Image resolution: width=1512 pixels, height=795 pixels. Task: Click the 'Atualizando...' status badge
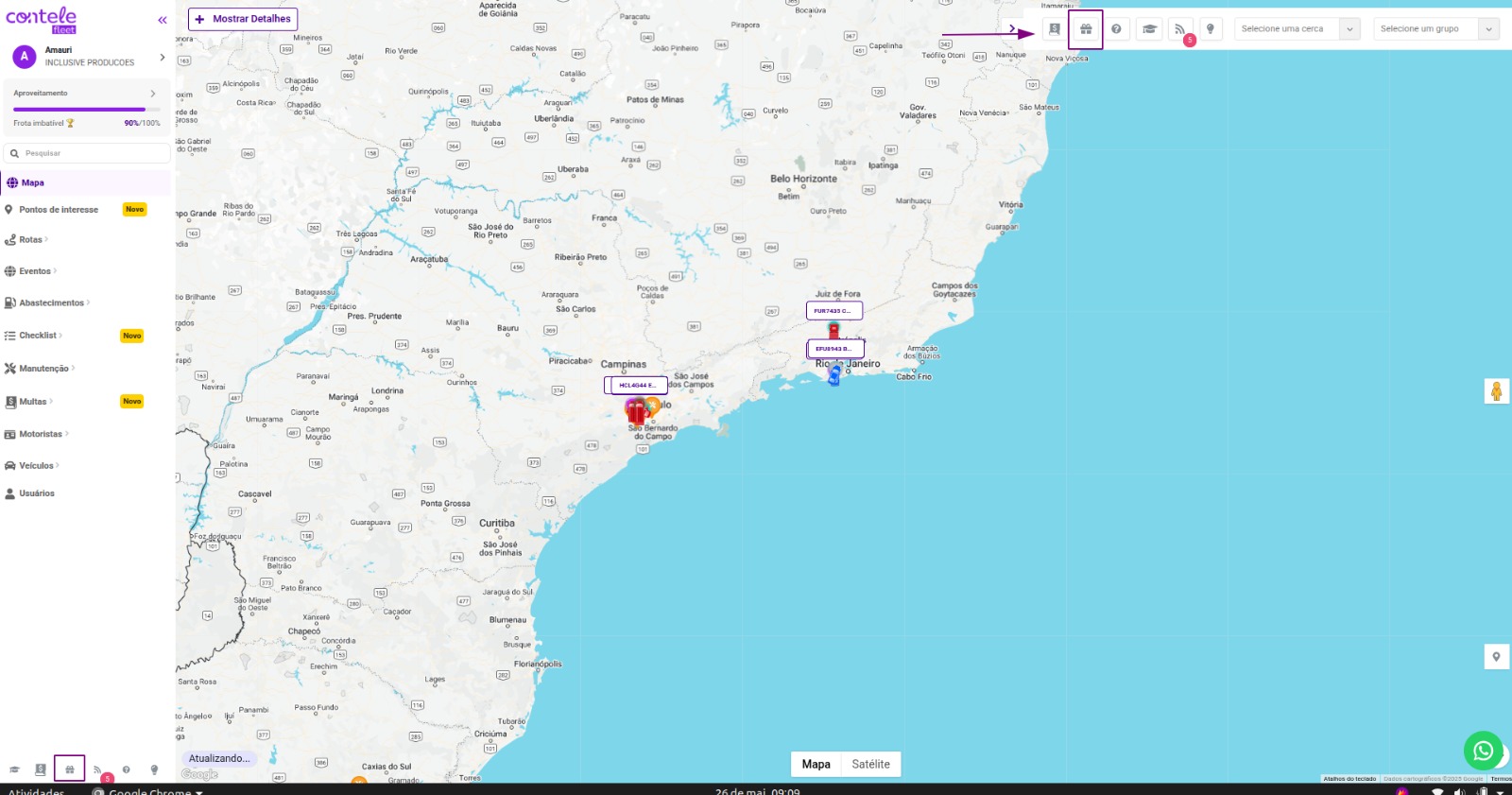[x=219, y=758]
